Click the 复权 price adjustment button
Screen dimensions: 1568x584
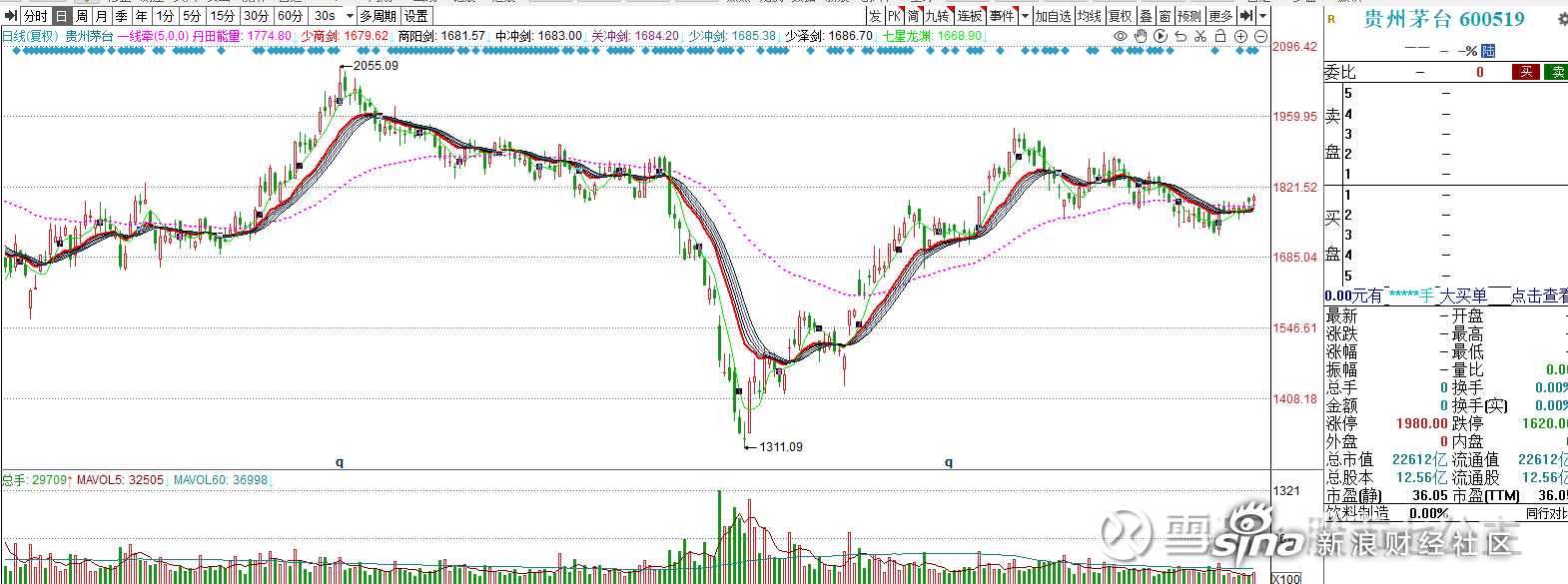1121,16
